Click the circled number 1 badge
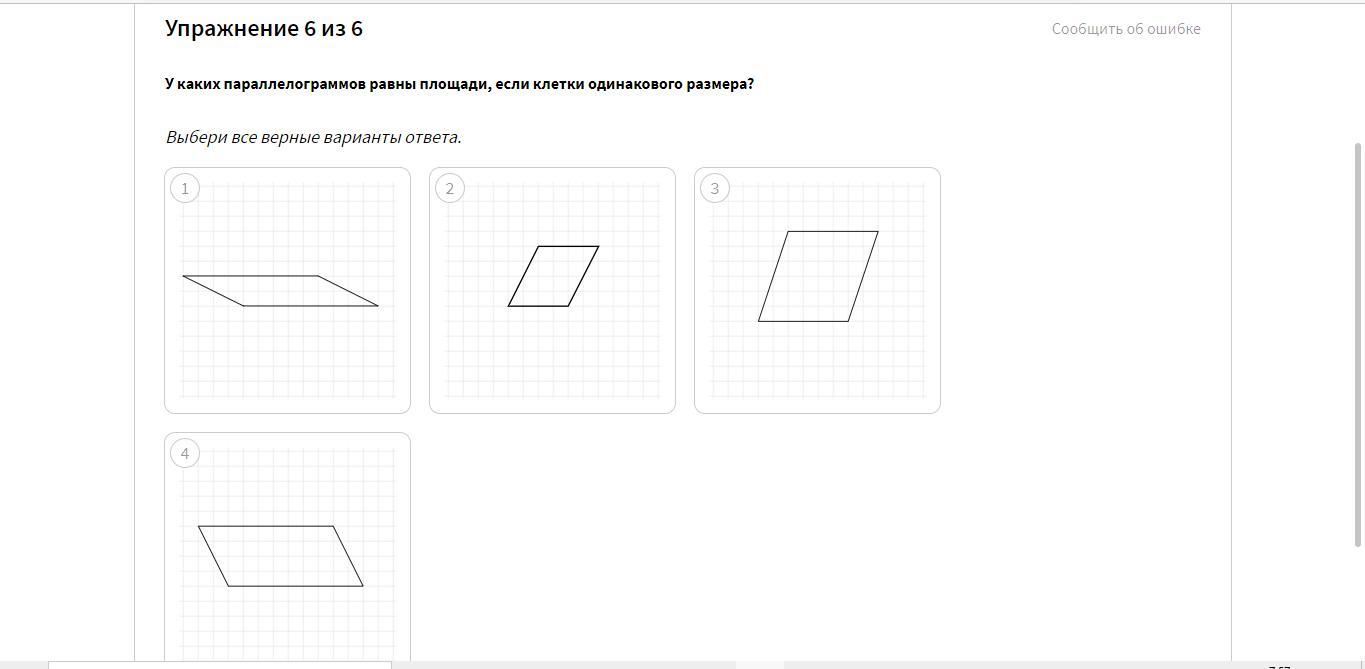Viewport: 1365px width, 669px height. tap(185, 189)
